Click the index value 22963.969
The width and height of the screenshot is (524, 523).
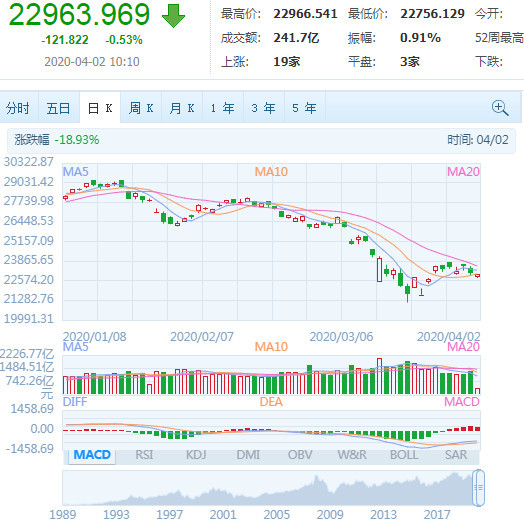tap(79, 15)
